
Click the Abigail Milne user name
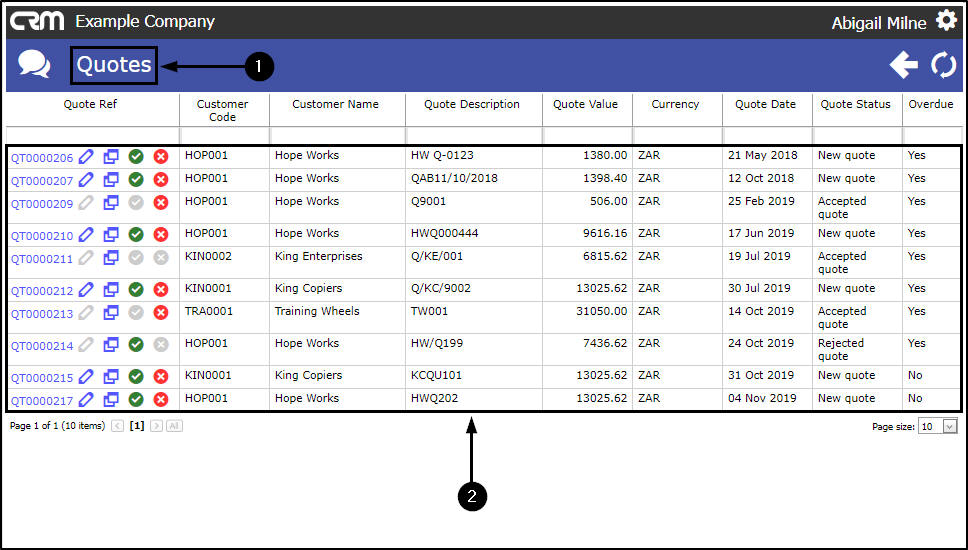[878, 23]
